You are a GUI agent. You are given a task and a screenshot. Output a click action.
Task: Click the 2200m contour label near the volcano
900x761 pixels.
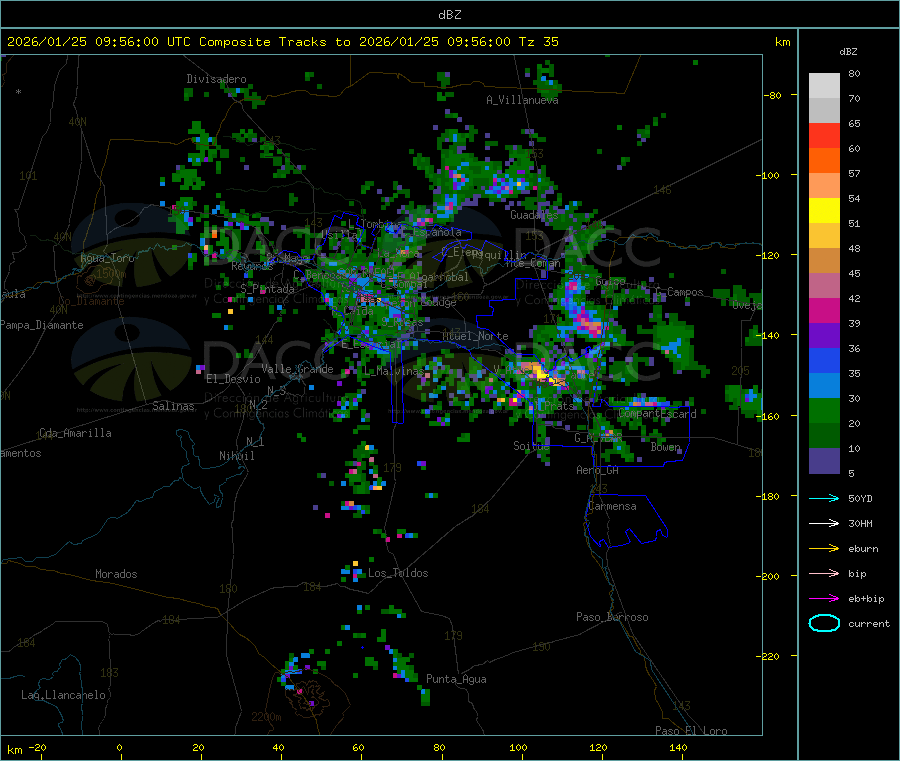[266, 717]
